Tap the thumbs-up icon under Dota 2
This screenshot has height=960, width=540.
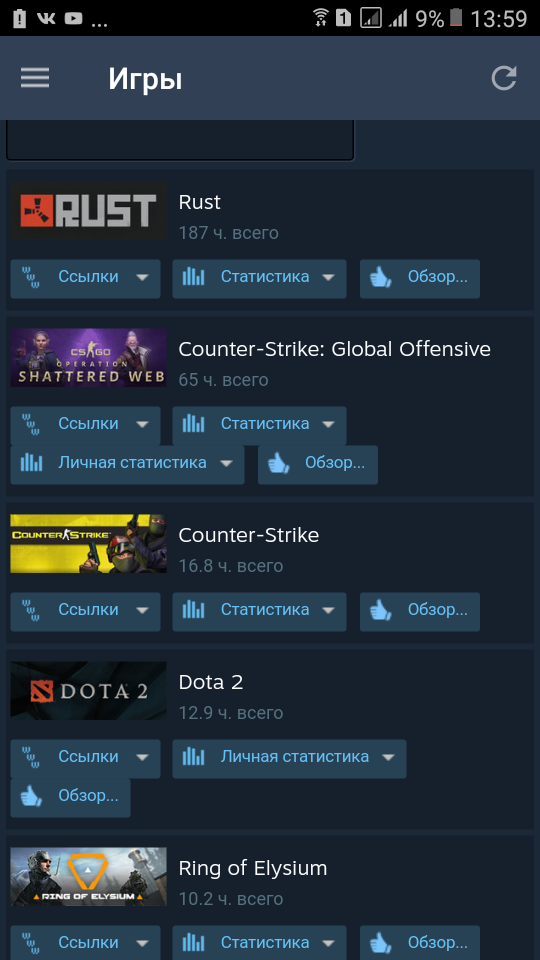pos(31,797)
